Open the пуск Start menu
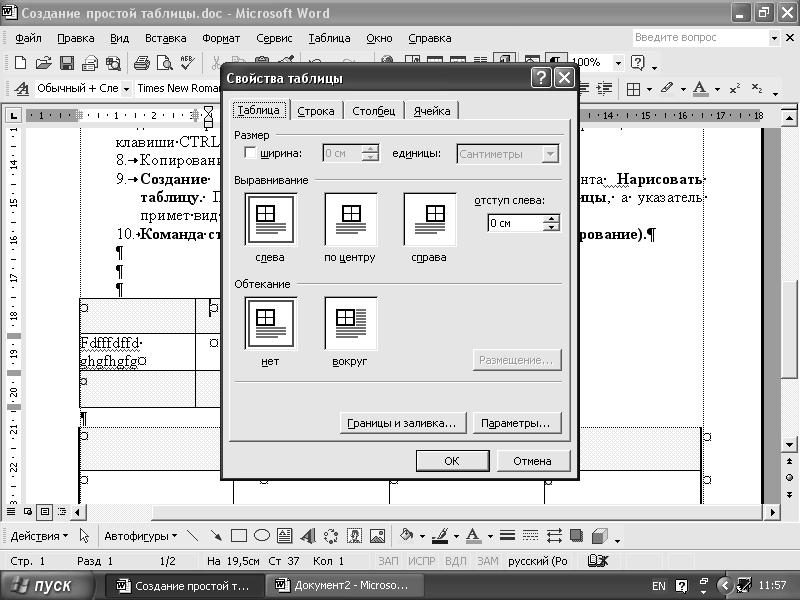This screenshot has width=800, height=600. [x=46, y=585]
